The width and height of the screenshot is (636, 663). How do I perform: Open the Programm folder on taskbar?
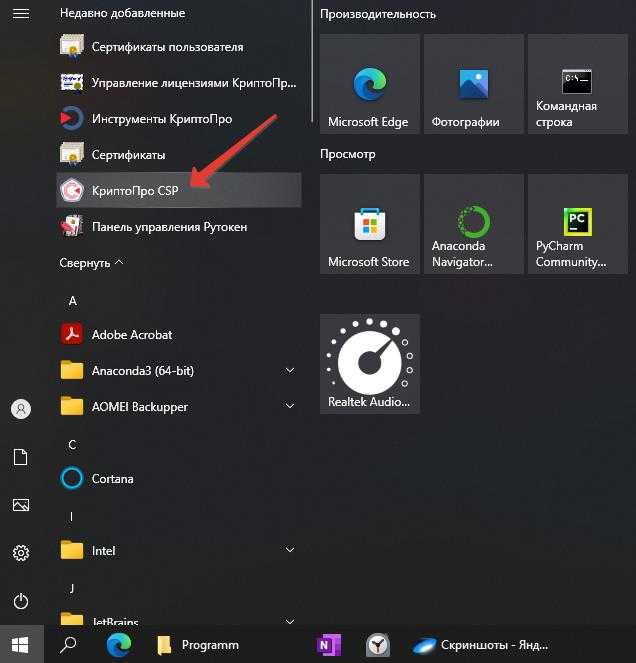197,644
